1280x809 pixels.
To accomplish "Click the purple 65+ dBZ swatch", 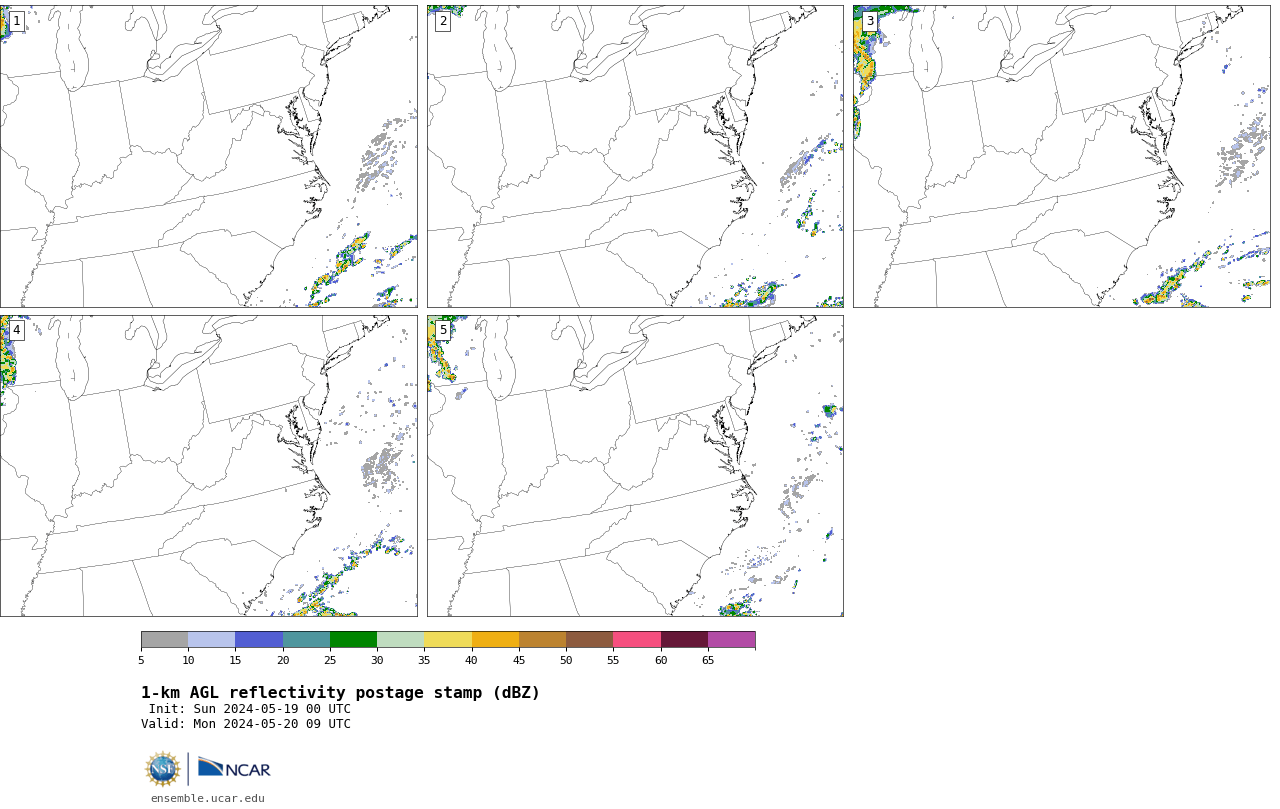I will (731, 640).
